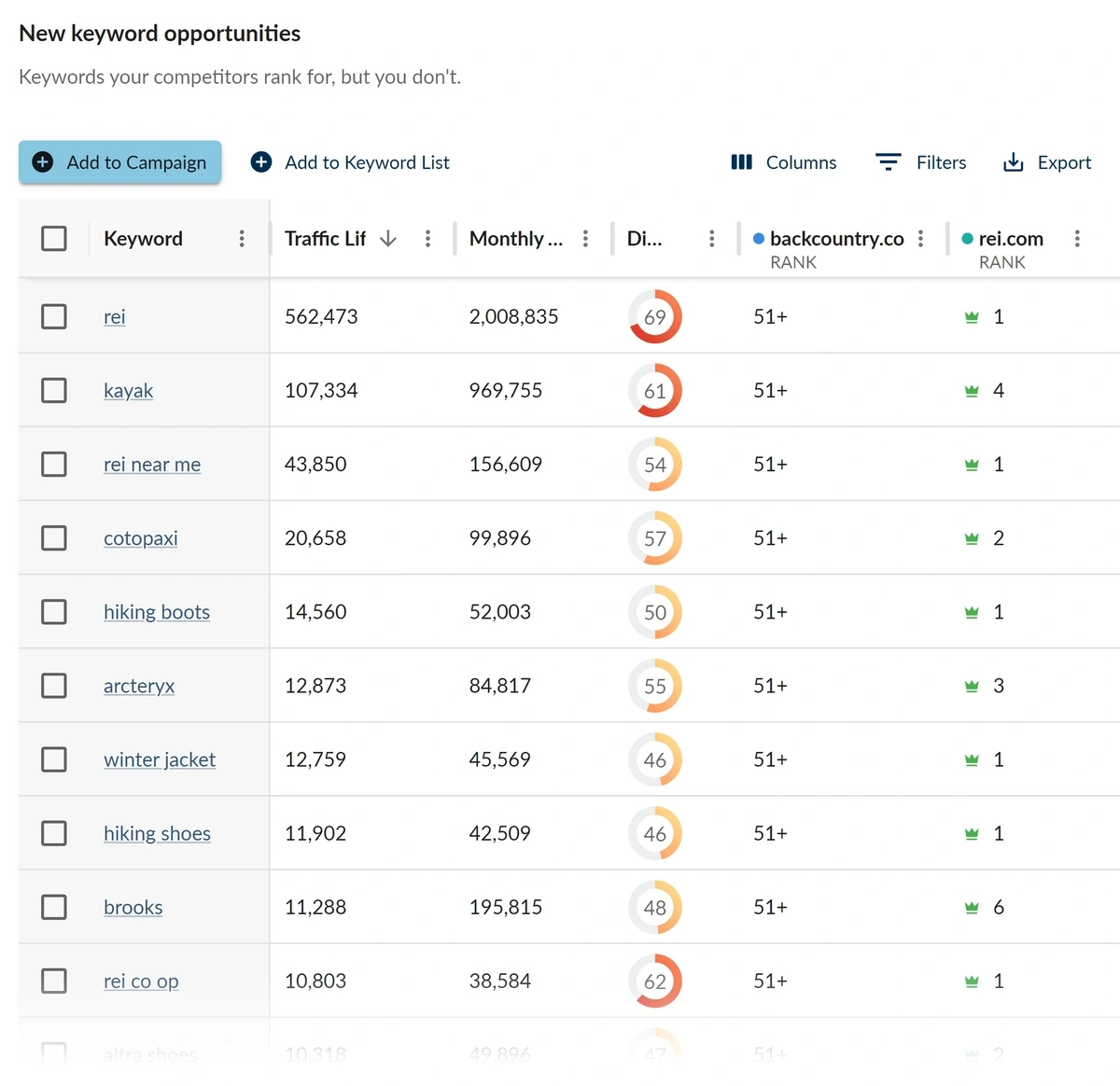The image size is (1120, 1086).
Task: Open the Columns settings
Action: click(783, 162)
